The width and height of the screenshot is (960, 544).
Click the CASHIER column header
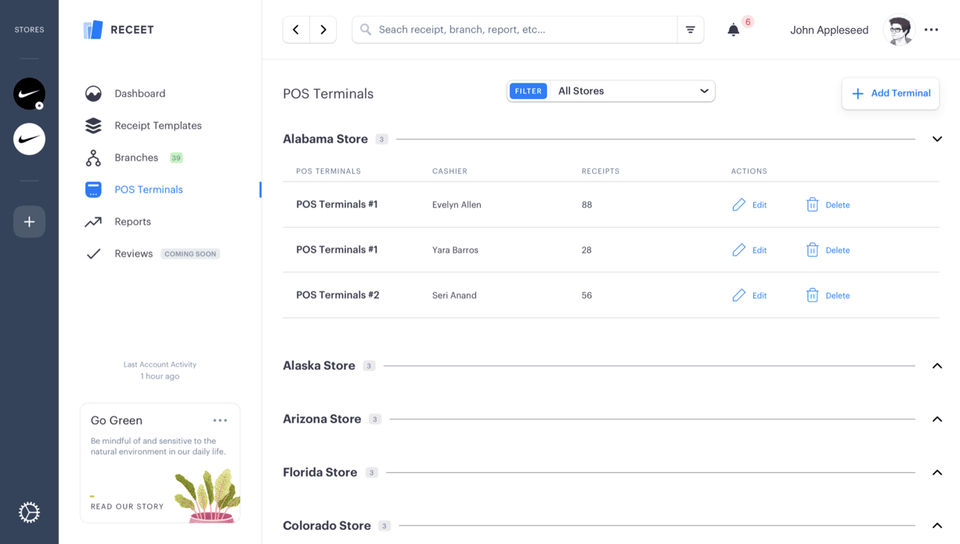[x=449, y=171]
